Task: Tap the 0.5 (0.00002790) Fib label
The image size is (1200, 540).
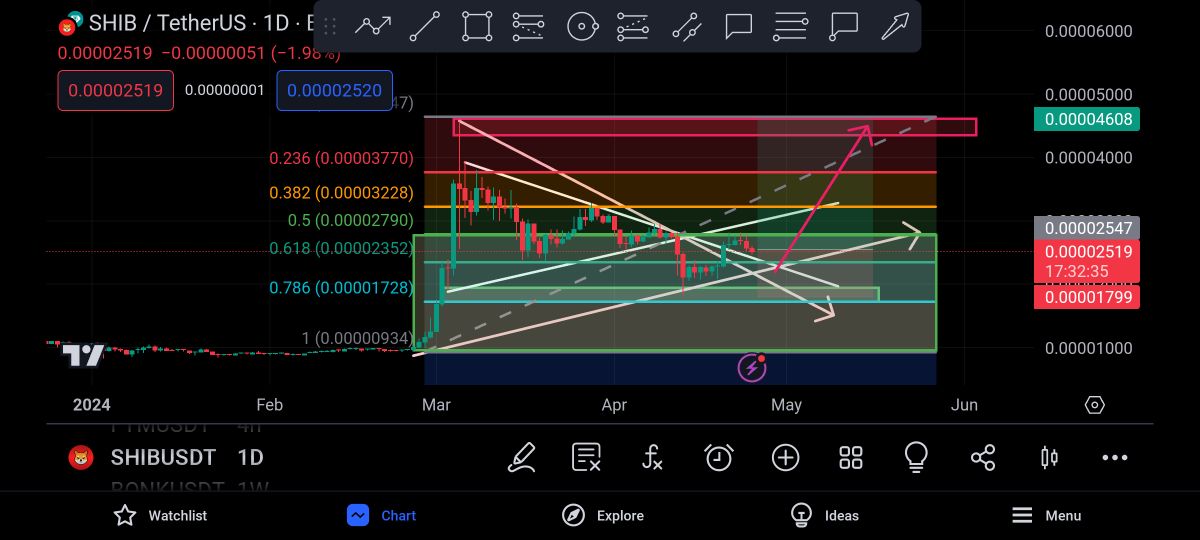Action: [x=350, y=220]
